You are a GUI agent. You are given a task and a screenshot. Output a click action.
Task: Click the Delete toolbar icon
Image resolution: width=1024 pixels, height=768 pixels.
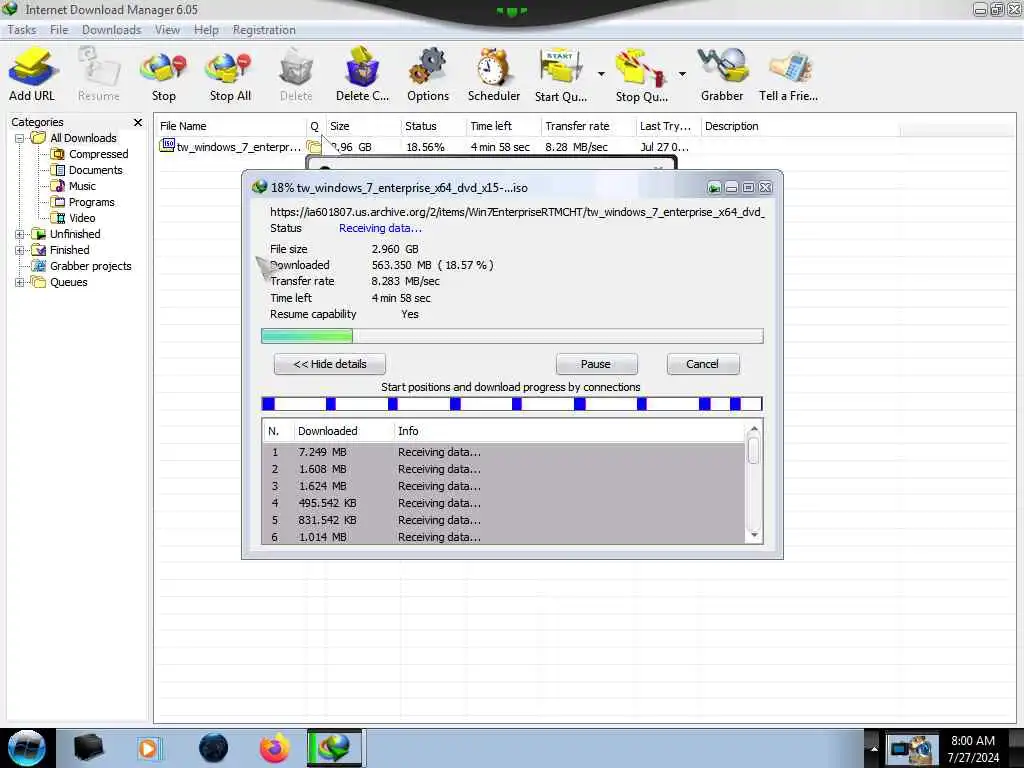coord(296,74)
